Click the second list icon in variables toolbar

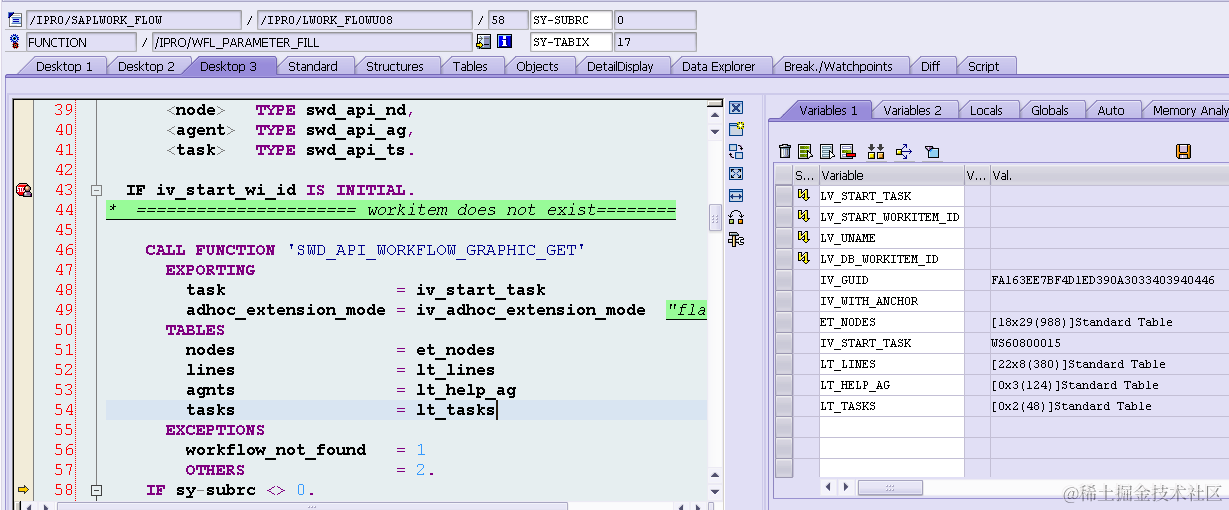pos(827,151)
